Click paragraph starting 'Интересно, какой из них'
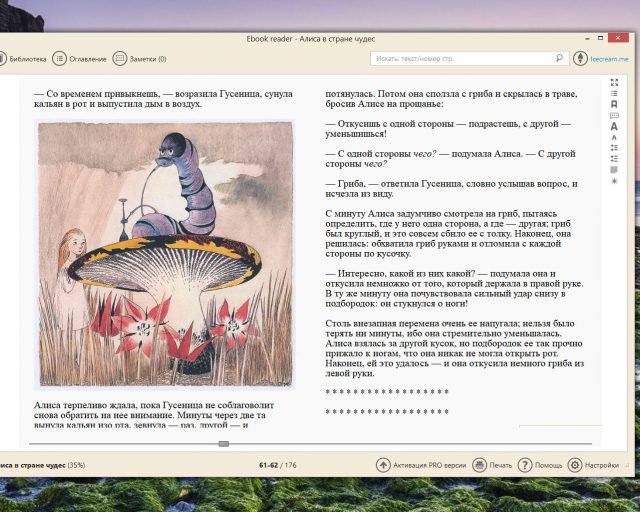The width and height of the screenshot is (640, 512). [x=454, y=288]
